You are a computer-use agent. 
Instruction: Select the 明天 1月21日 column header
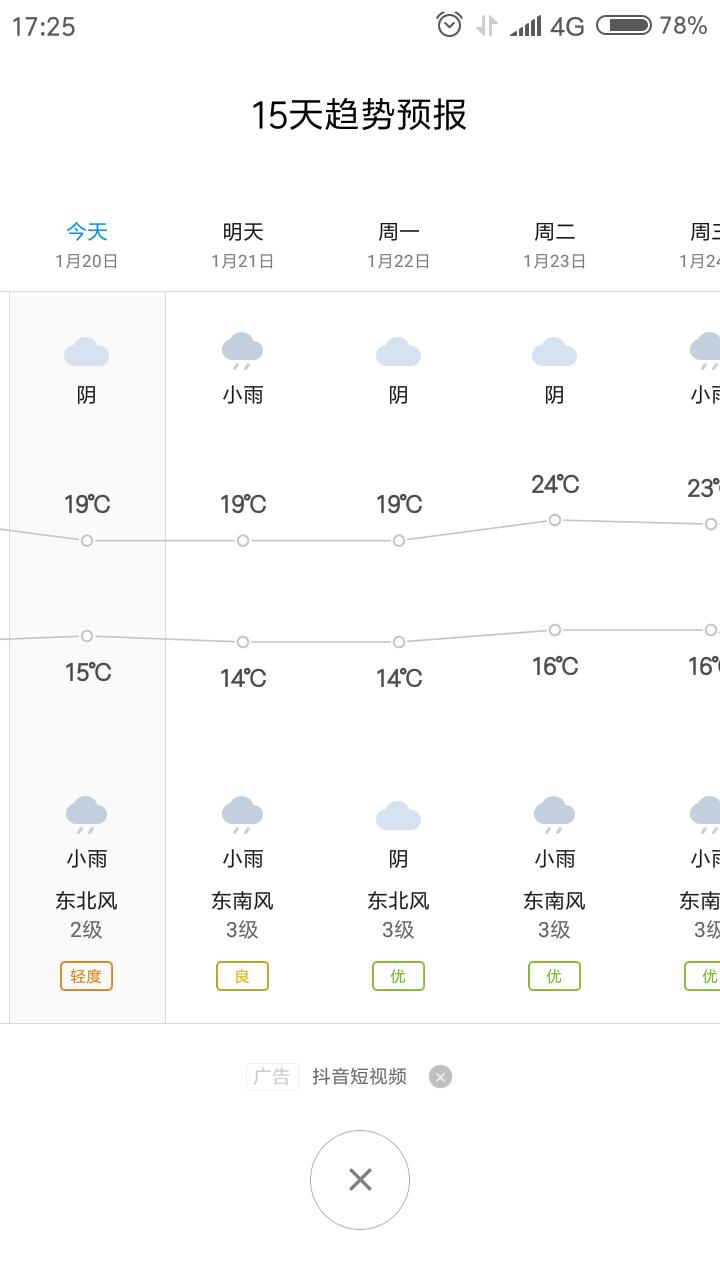point(243,245)
